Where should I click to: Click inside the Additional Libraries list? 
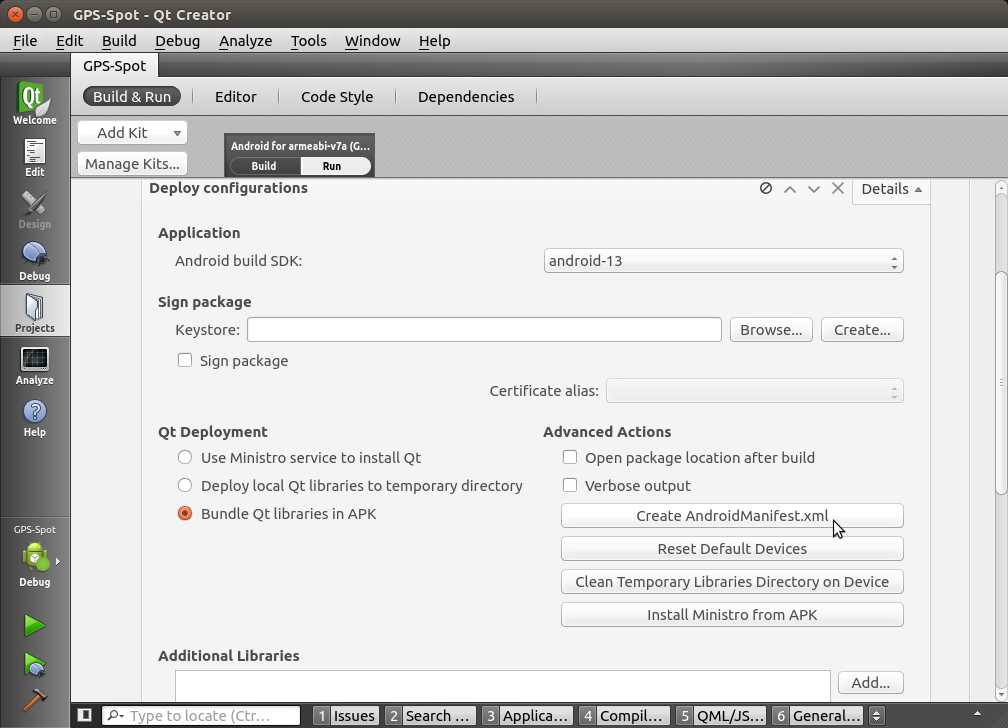click(x=503, y=686)
